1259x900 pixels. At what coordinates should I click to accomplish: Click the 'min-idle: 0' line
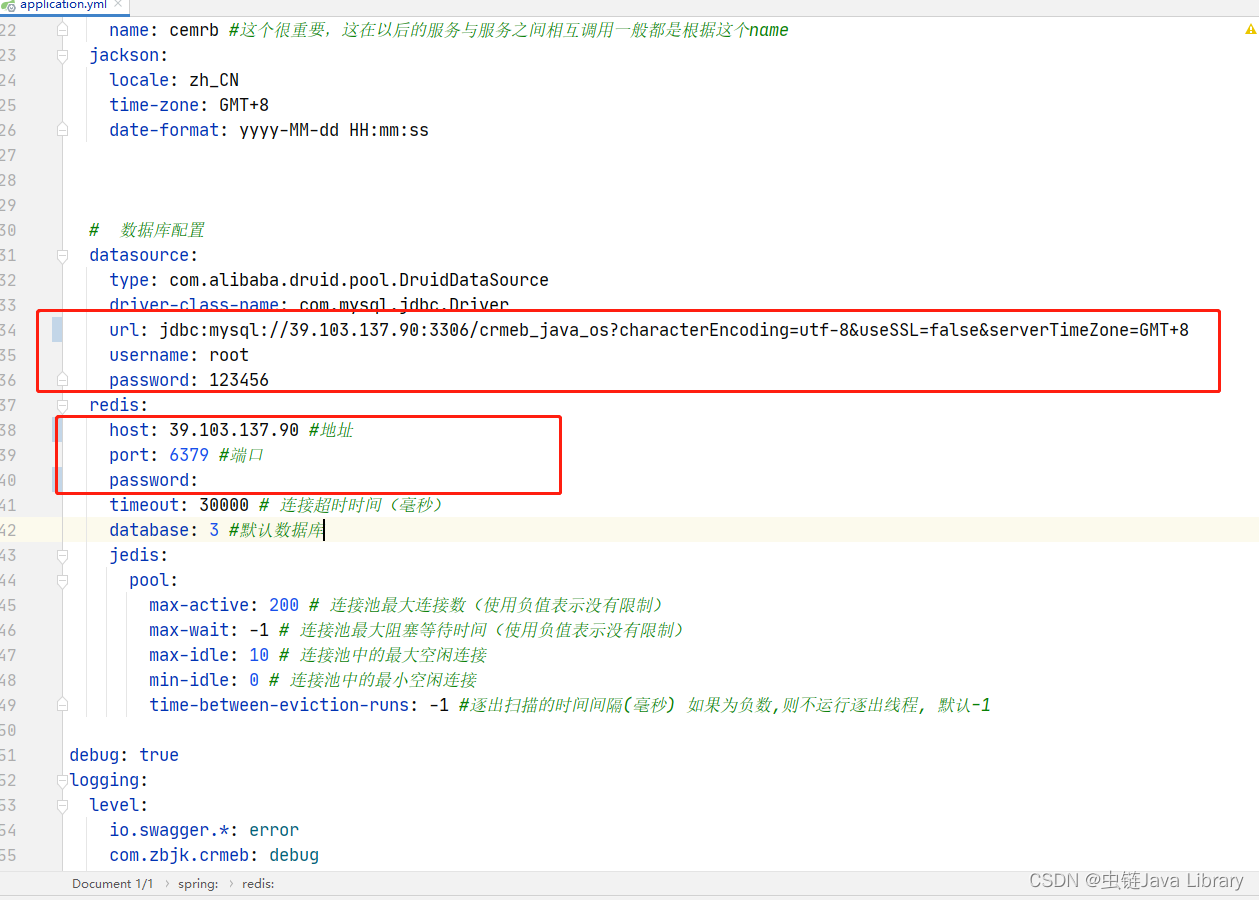[313, 680]
